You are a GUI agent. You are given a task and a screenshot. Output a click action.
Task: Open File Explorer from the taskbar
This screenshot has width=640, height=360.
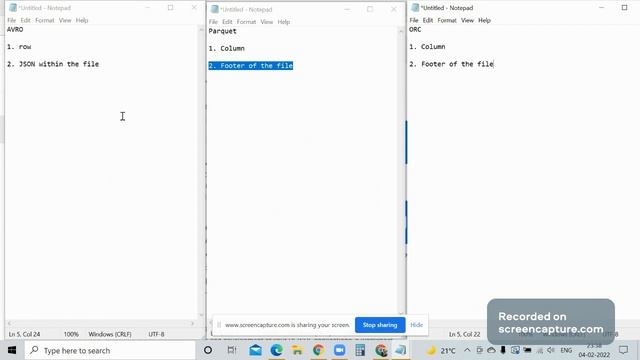(x=297, y=350)
